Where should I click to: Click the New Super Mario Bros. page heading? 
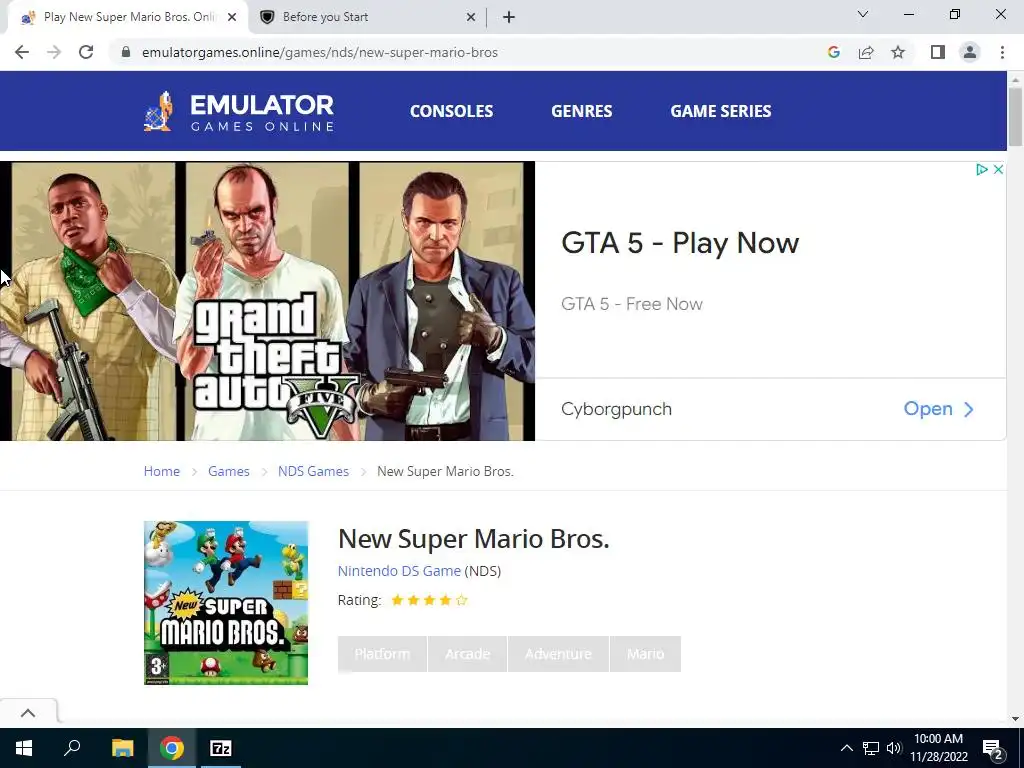473,539
